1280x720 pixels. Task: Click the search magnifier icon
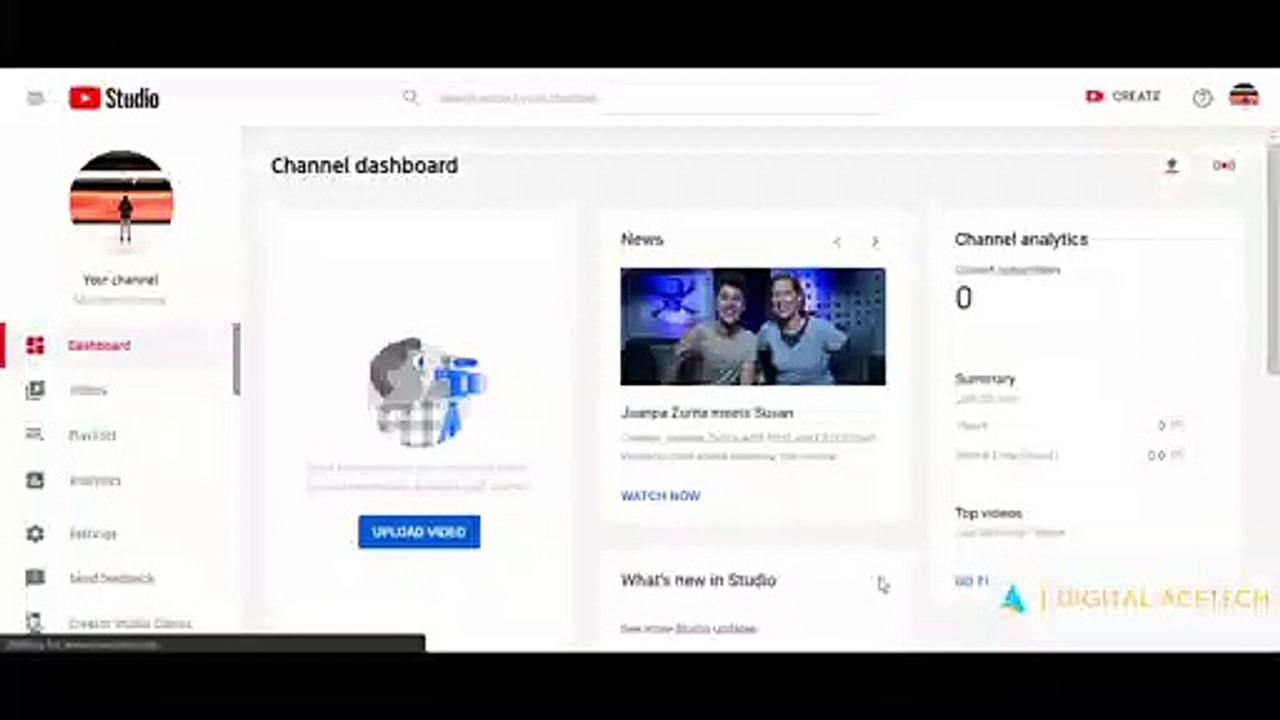point(410,97)
